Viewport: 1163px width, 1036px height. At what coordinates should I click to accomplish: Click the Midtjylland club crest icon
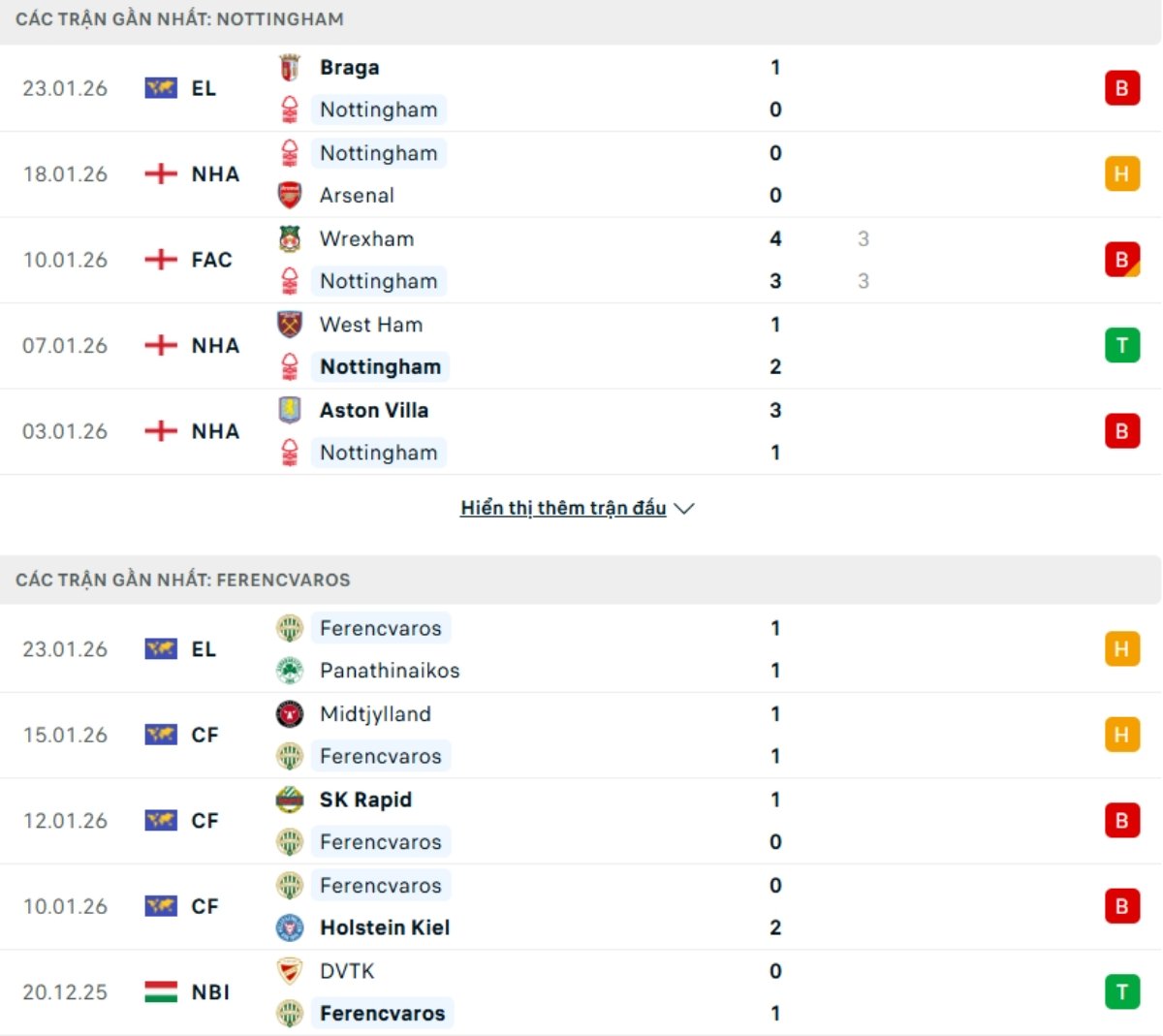[x=289, y=714]
